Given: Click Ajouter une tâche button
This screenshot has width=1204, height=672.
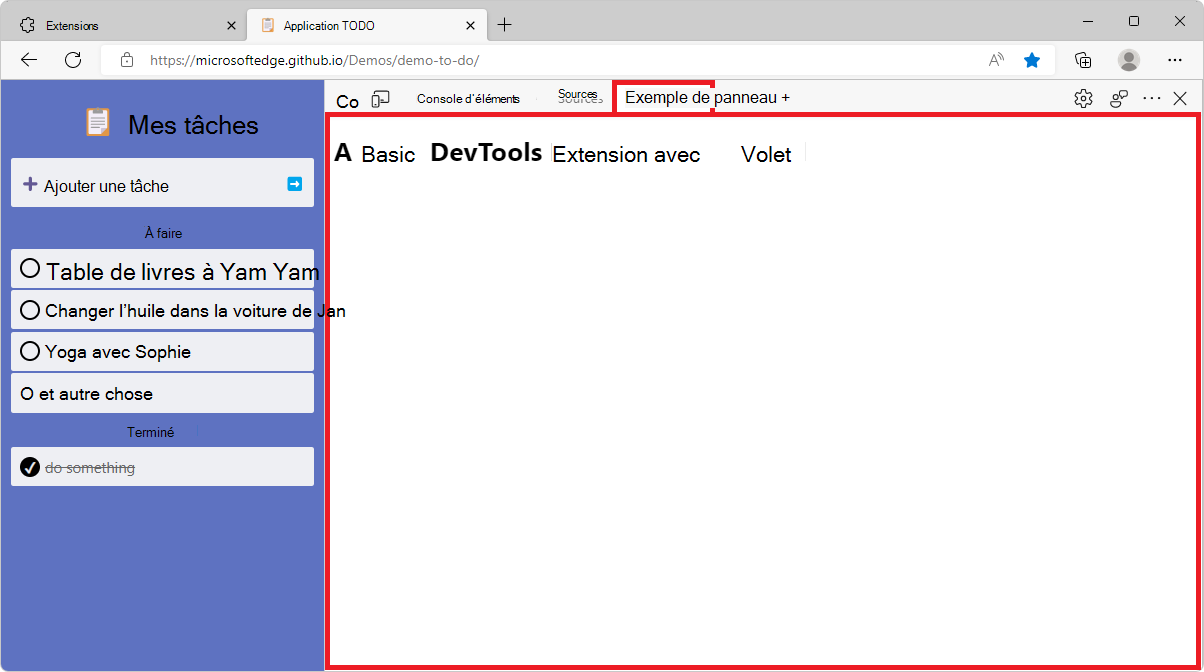Looking at the screenshot, I should 100,183.
